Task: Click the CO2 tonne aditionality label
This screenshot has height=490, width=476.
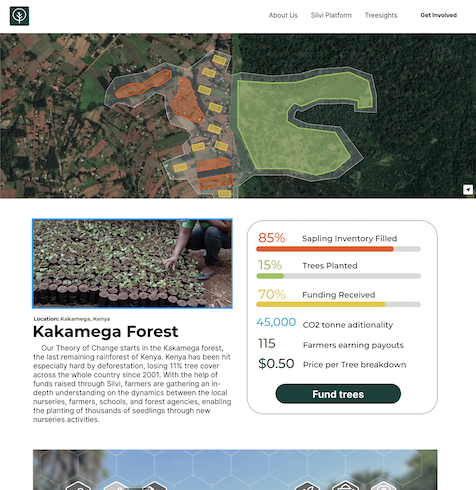Action: pyautogui.click(x=348, y=325)
